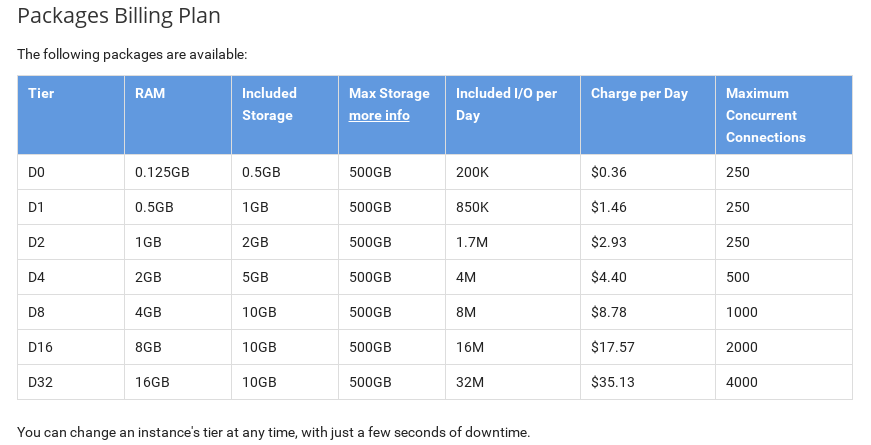The height and width of the screenshot is (445, 871).
Task: Open the "more info" link under Max Storage
Action: 379,115
